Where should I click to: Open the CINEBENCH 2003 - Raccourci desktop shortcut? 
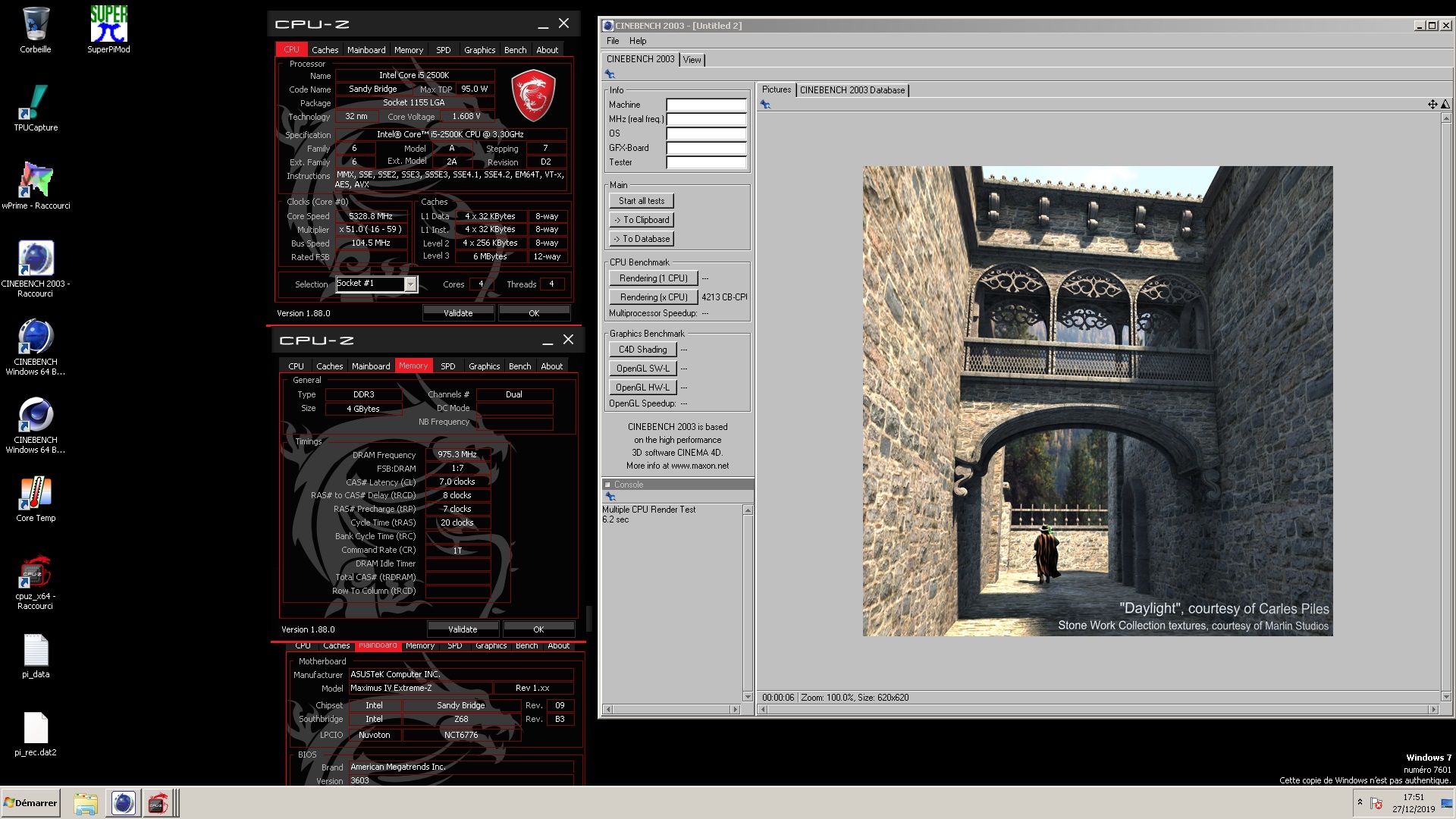click(x=36, y=268)
